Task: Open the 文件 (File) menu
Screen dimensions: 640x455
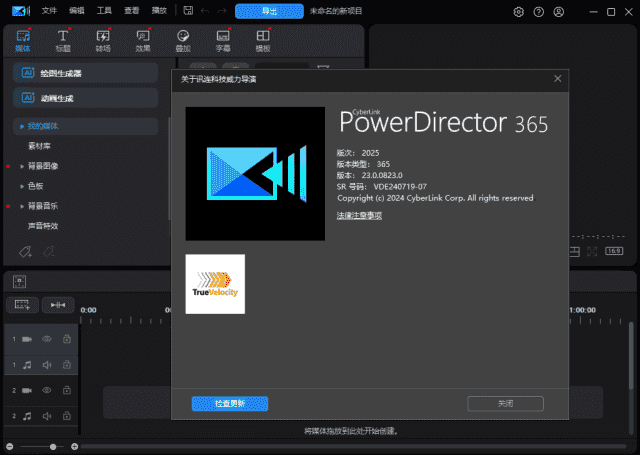Action: click(x=49, y=11)
